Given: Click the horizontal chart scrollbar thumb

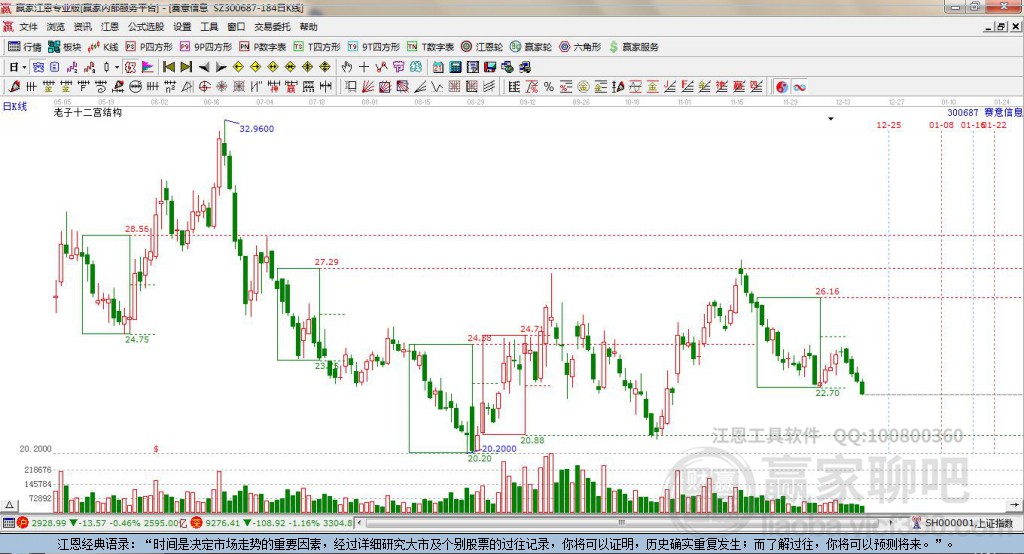Looking at the screenshot, I should click(622, 523).
